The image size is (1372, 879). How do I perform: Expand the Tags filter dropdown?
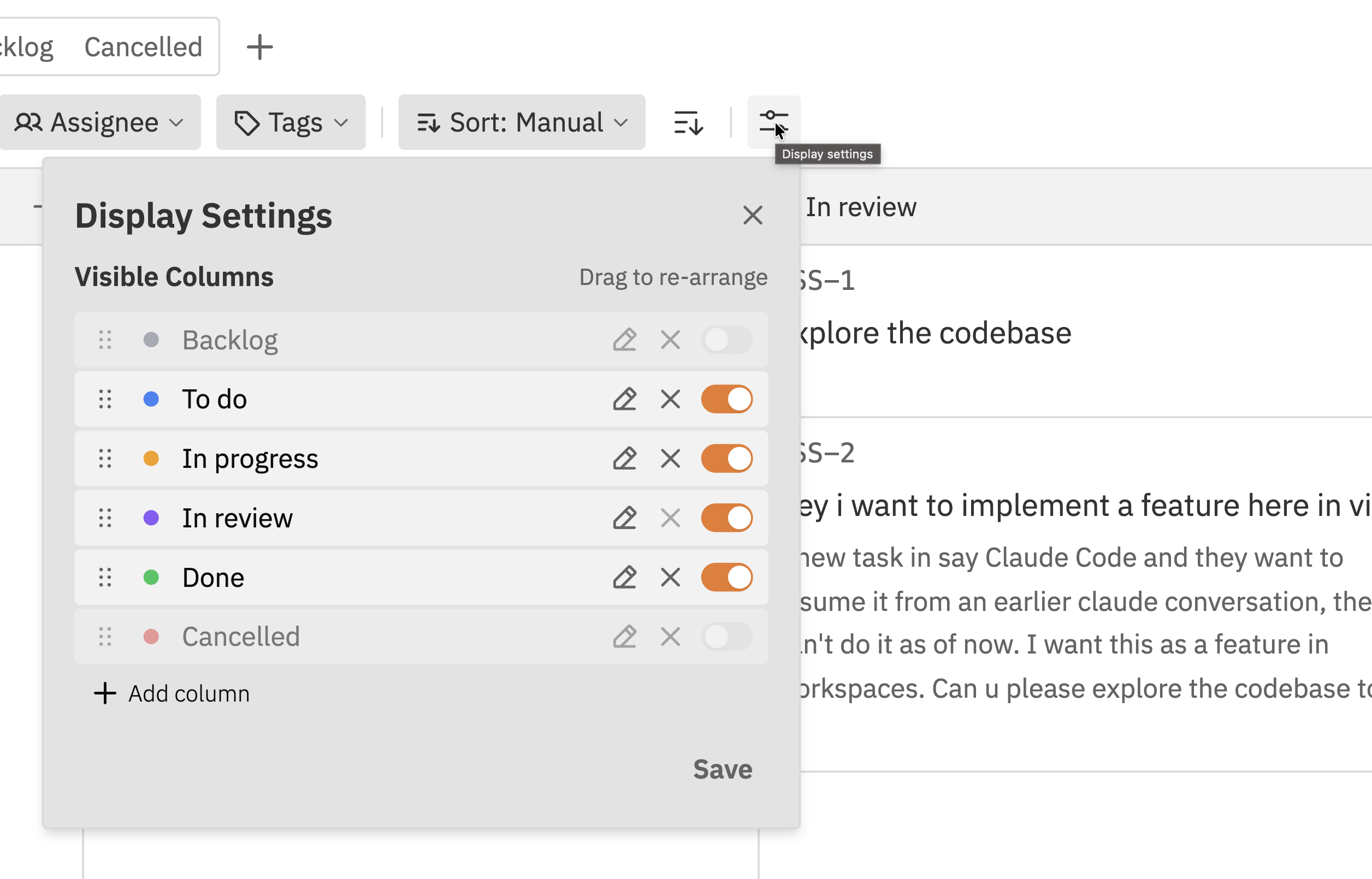[291, 122]
